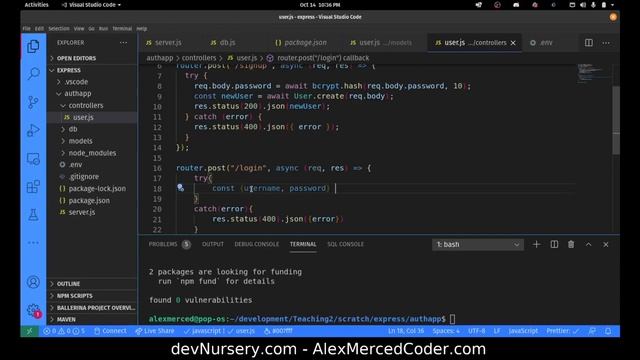Open Explorer panel more actions menu
Screen dimensions: 640x360
coord(123,42)
